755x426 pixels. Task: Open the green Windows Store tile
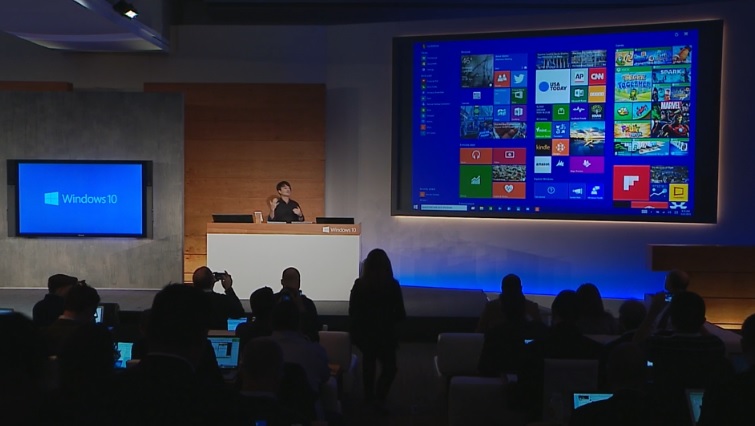(519, 96)
